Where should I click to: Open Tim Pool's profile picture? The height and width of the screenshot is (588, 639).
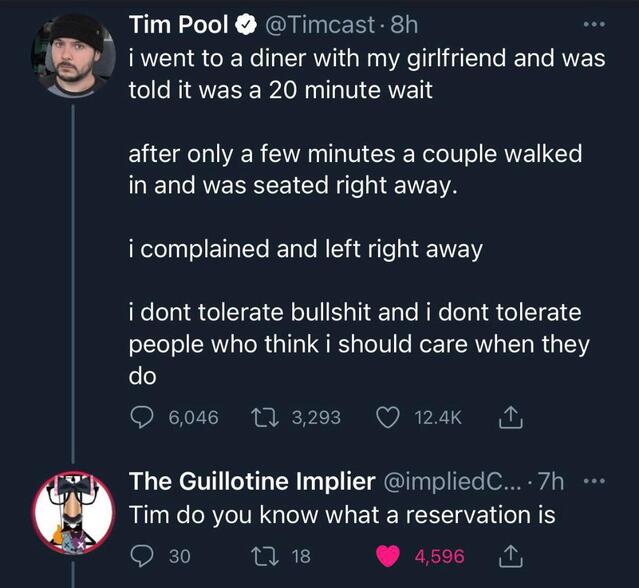(x=68, y=56)
